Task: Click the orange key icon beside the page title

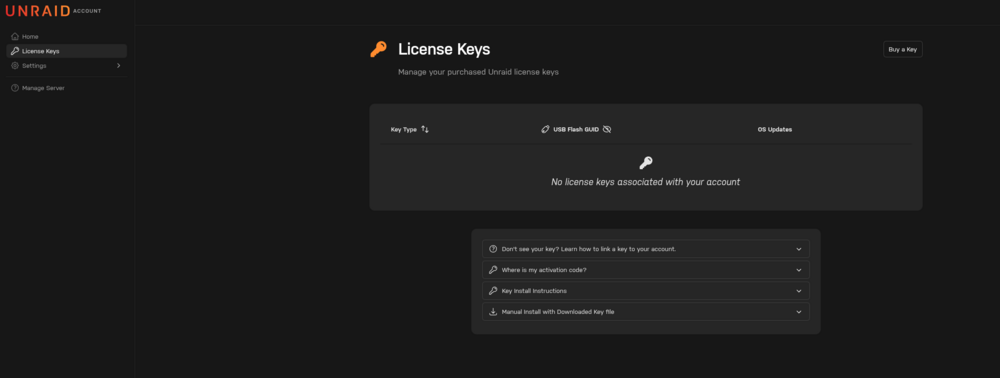Action: (x=378, y=49)
